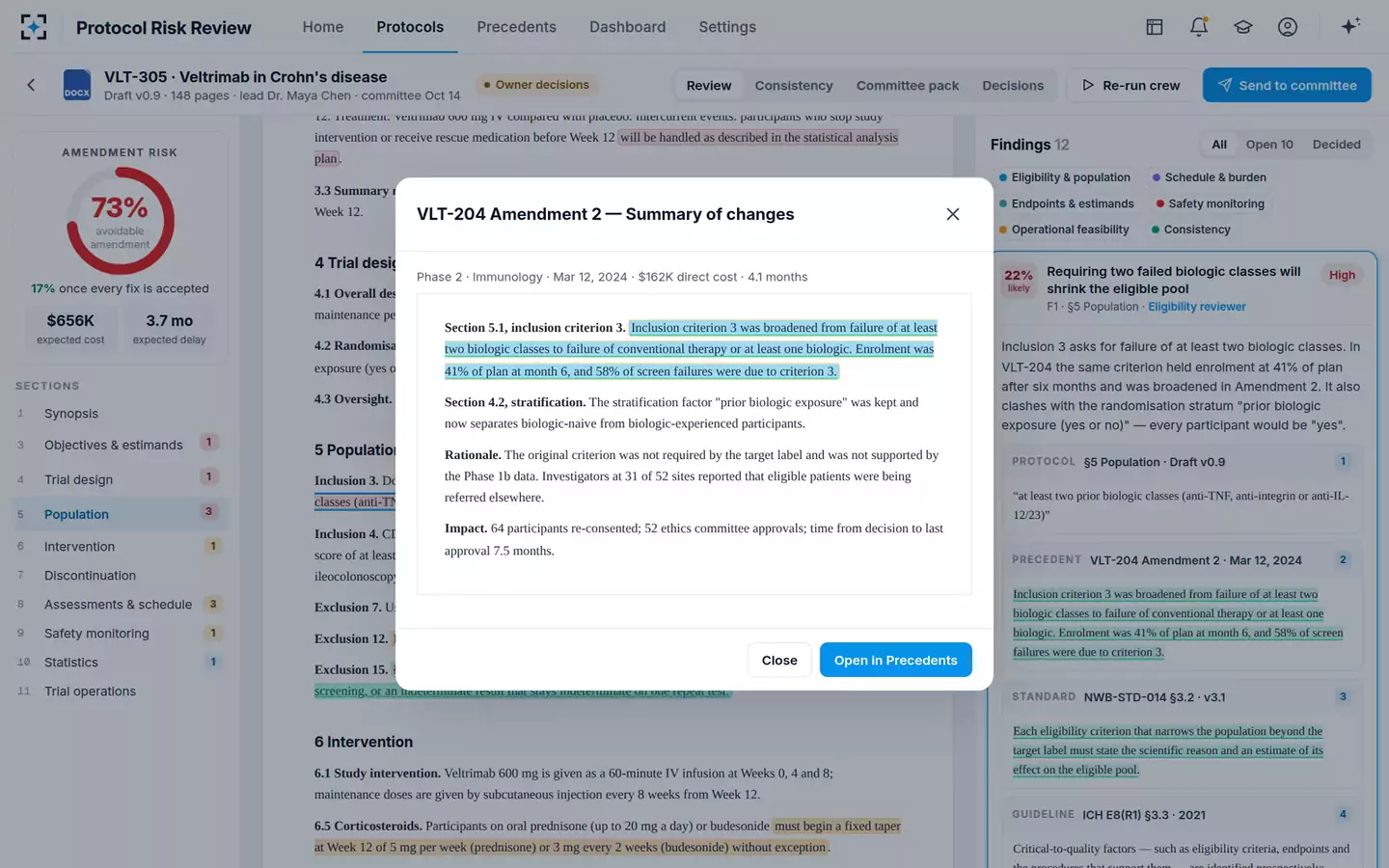Image resolution: width=1389 pixels, height=868 pixels.
Task: Toggle Operational feasibility filter chip
Action: pyautogui.click(x=1064, y=230)
